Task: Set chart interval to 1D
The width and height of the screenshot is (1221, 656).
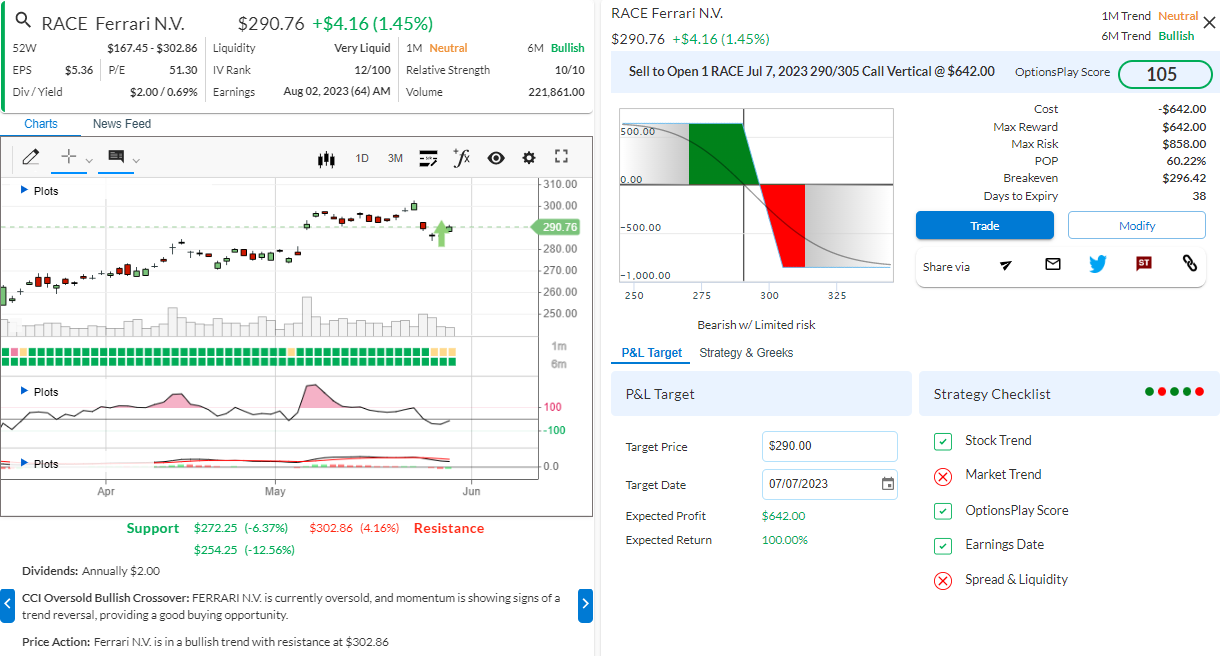Action: pos(362,158)
